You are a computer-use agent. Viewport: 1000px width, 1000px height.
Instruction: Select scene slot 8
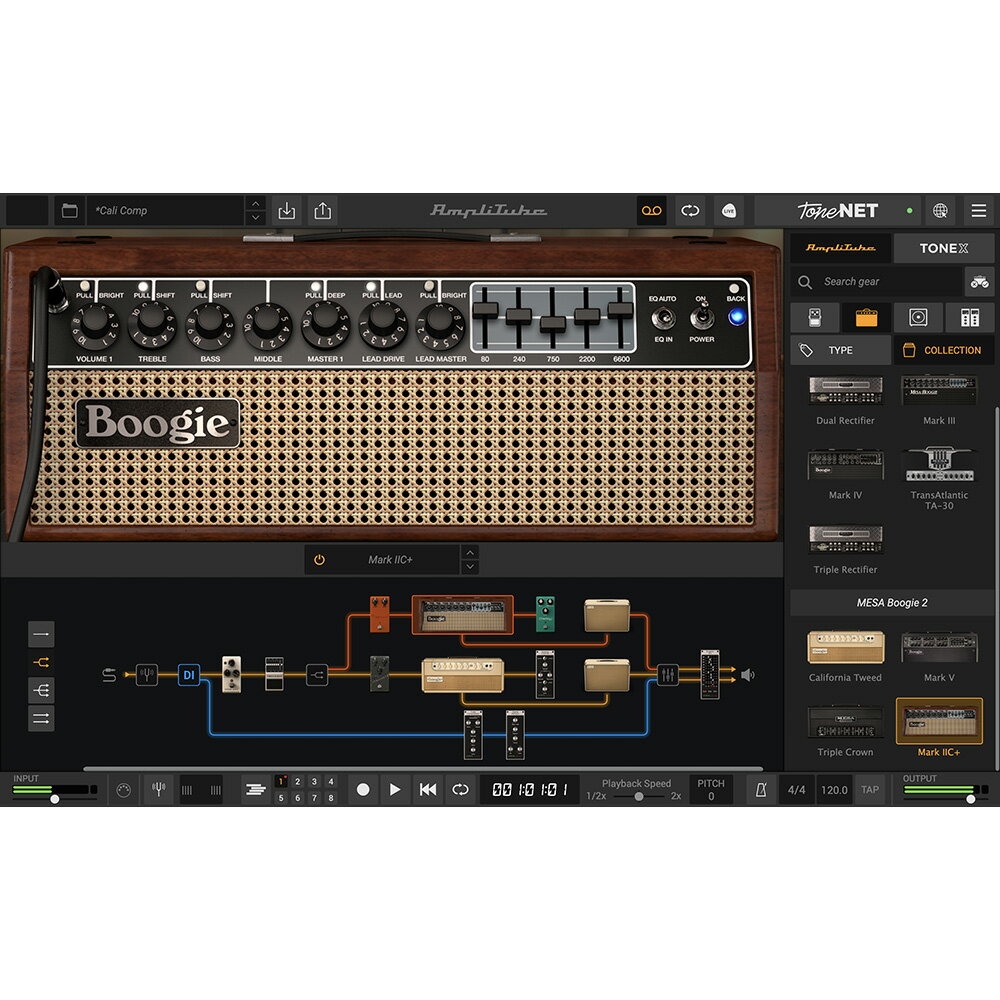331,798
